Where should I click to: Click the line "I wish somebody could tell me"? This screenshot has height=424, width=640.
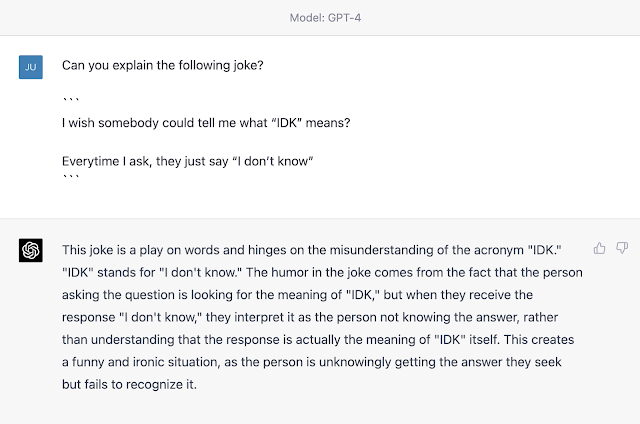click(208, 123)
